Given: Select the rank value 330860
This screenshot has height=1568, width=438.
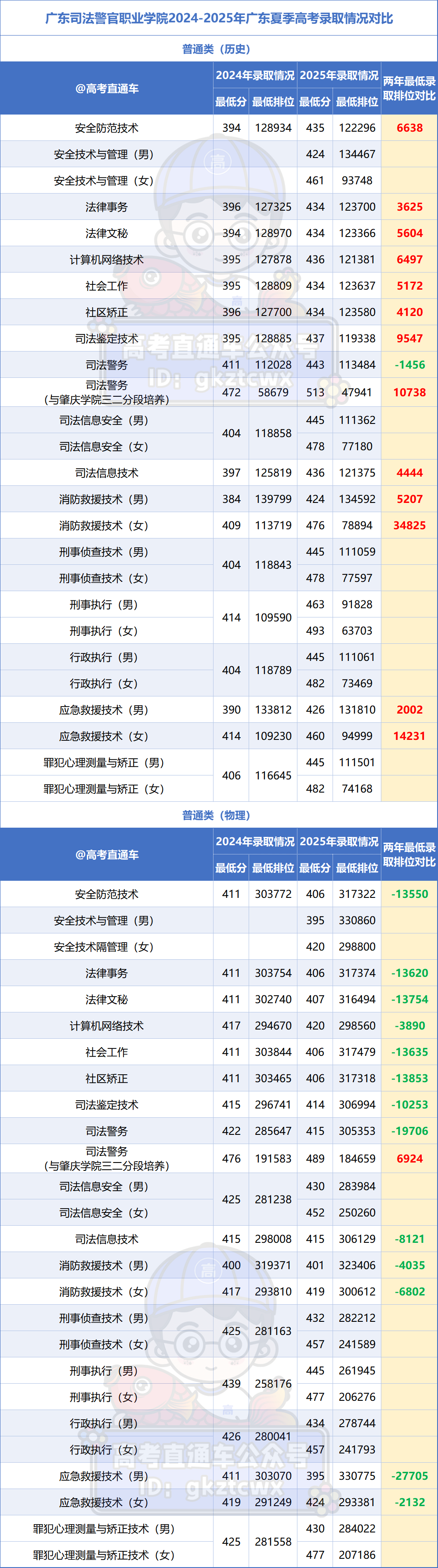Looking at the screenshot, I should click(x=357, y=920).
